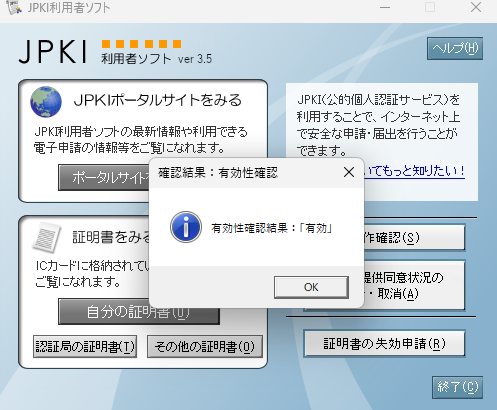The height and width of the screenshot is (410, 497).
Task: Click 終了(C) to exit the software
Action: [457, 387]
